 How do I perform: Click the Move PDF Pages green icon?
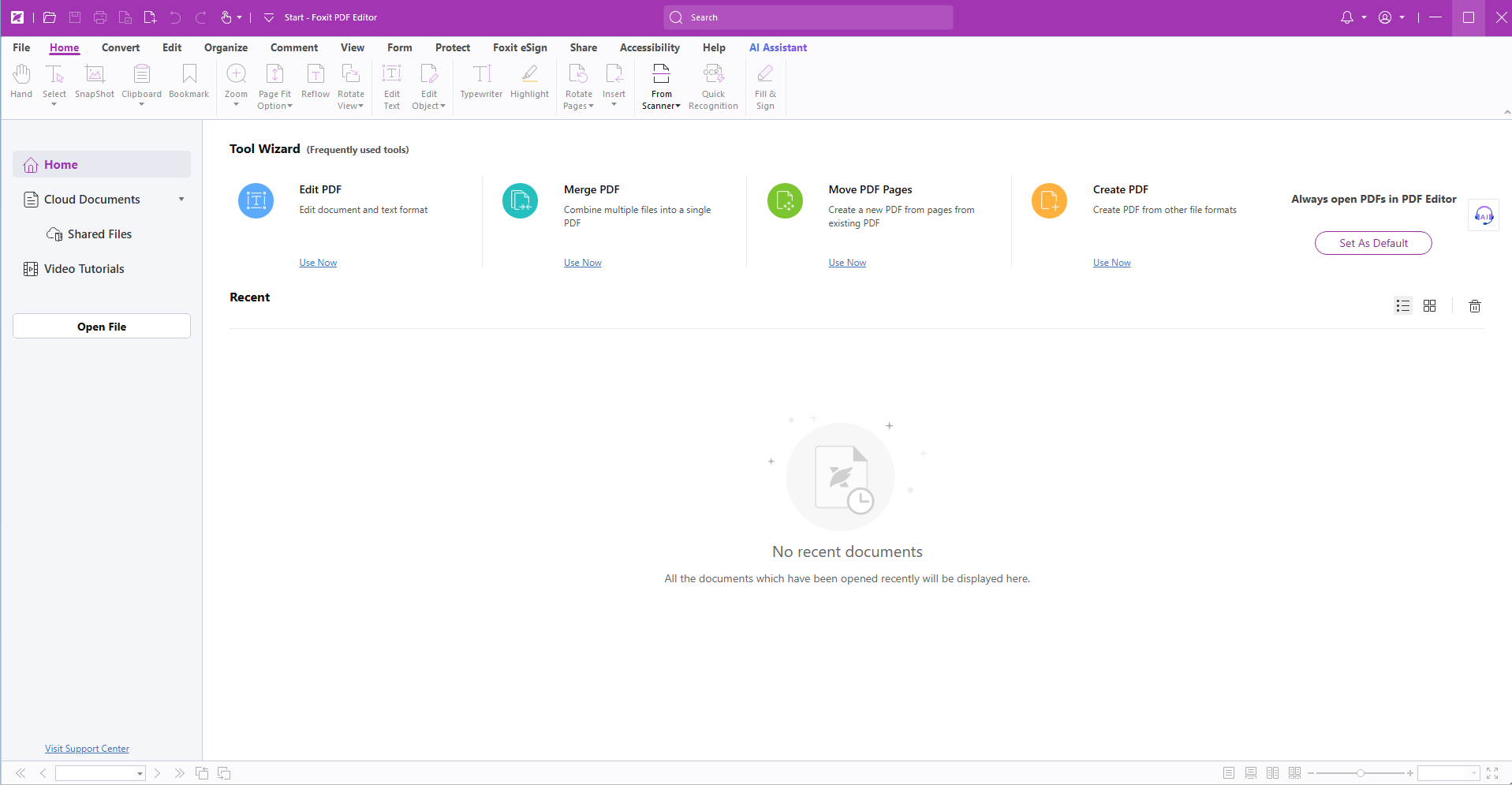[x=785, y=201]
